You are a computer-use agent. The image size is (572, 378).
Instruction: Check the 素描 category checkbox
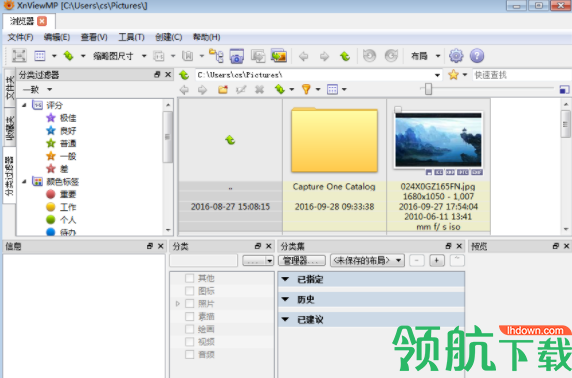(x=189, y=316)
